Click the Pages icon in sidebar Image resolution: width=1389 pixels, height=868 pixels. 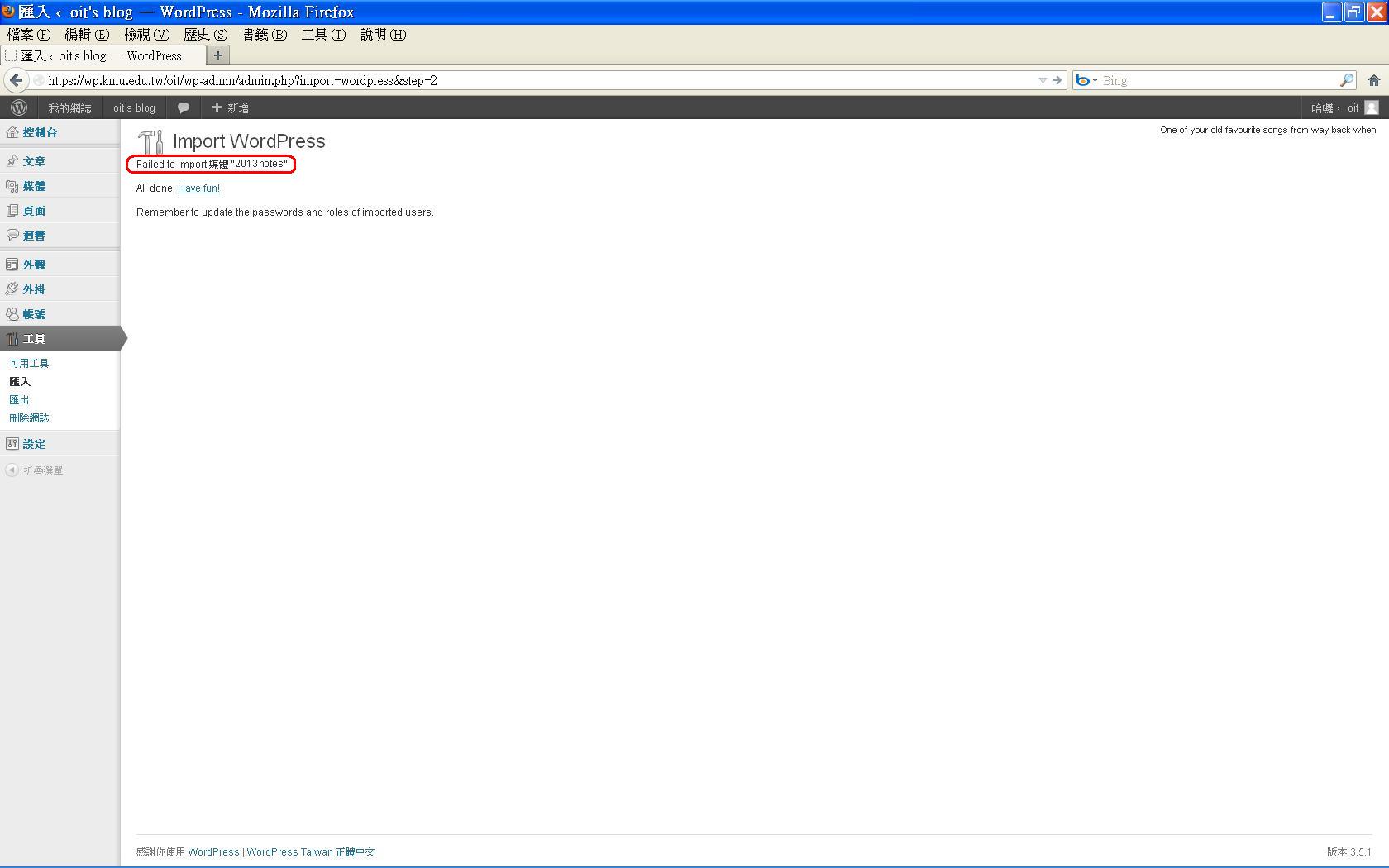tap(12, 211)
